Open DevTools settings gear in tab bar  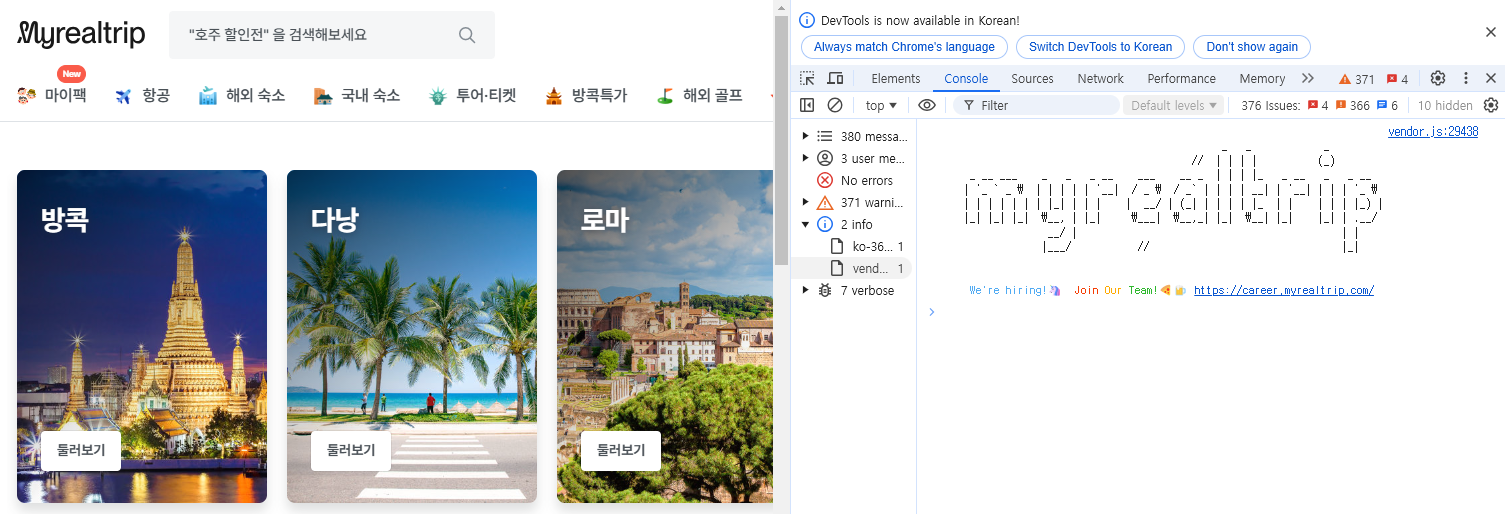click(1438, 78)
